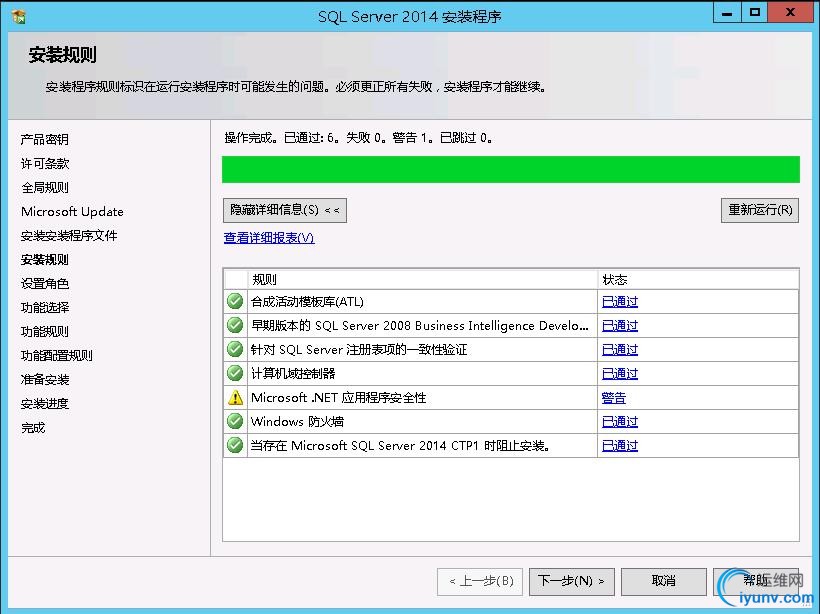Click the green progress bar

pyautogui.click(x=510, y=169)
